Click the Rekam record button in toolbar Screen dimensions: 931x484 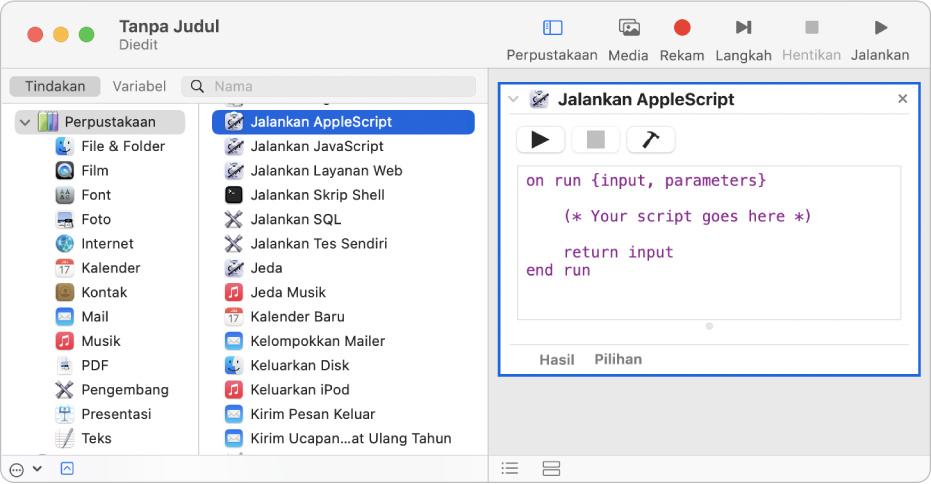pos(682,28)
